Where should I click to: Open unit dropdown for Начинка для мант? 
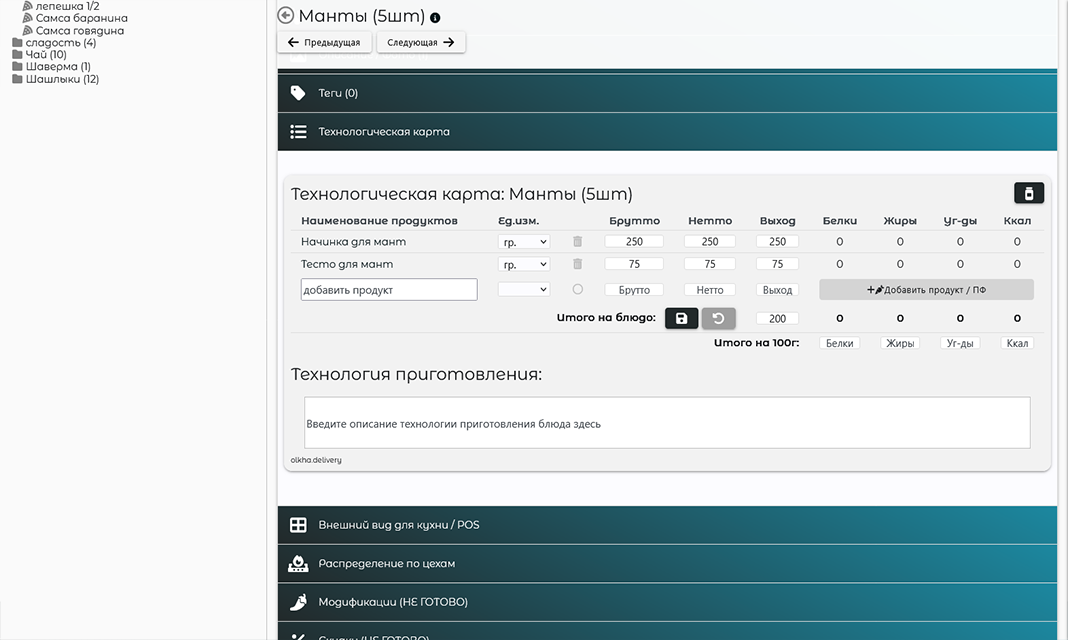point(524,242)
